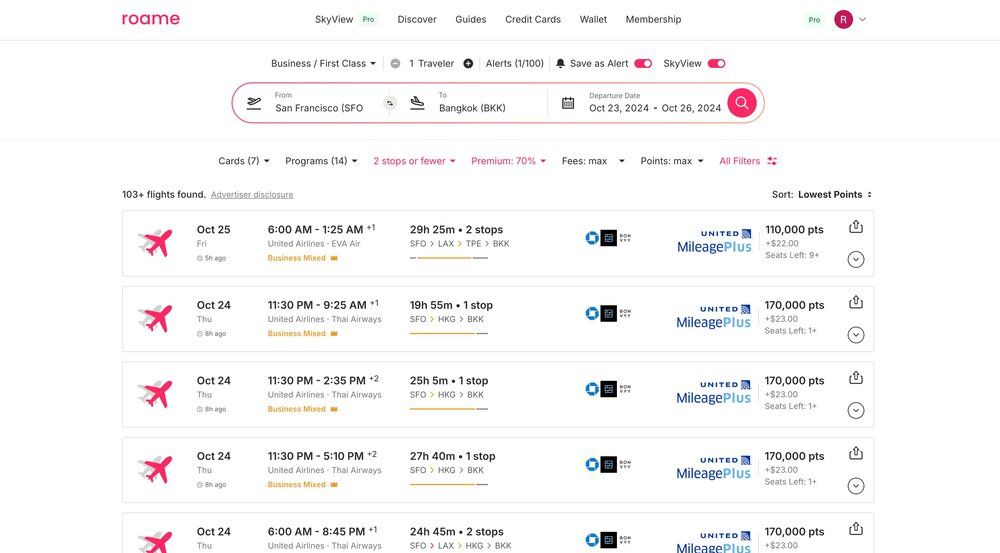Share the 110,000 pts Oct 25 flight
Screen dimensions: 1000x553
[x=856, y=226]
